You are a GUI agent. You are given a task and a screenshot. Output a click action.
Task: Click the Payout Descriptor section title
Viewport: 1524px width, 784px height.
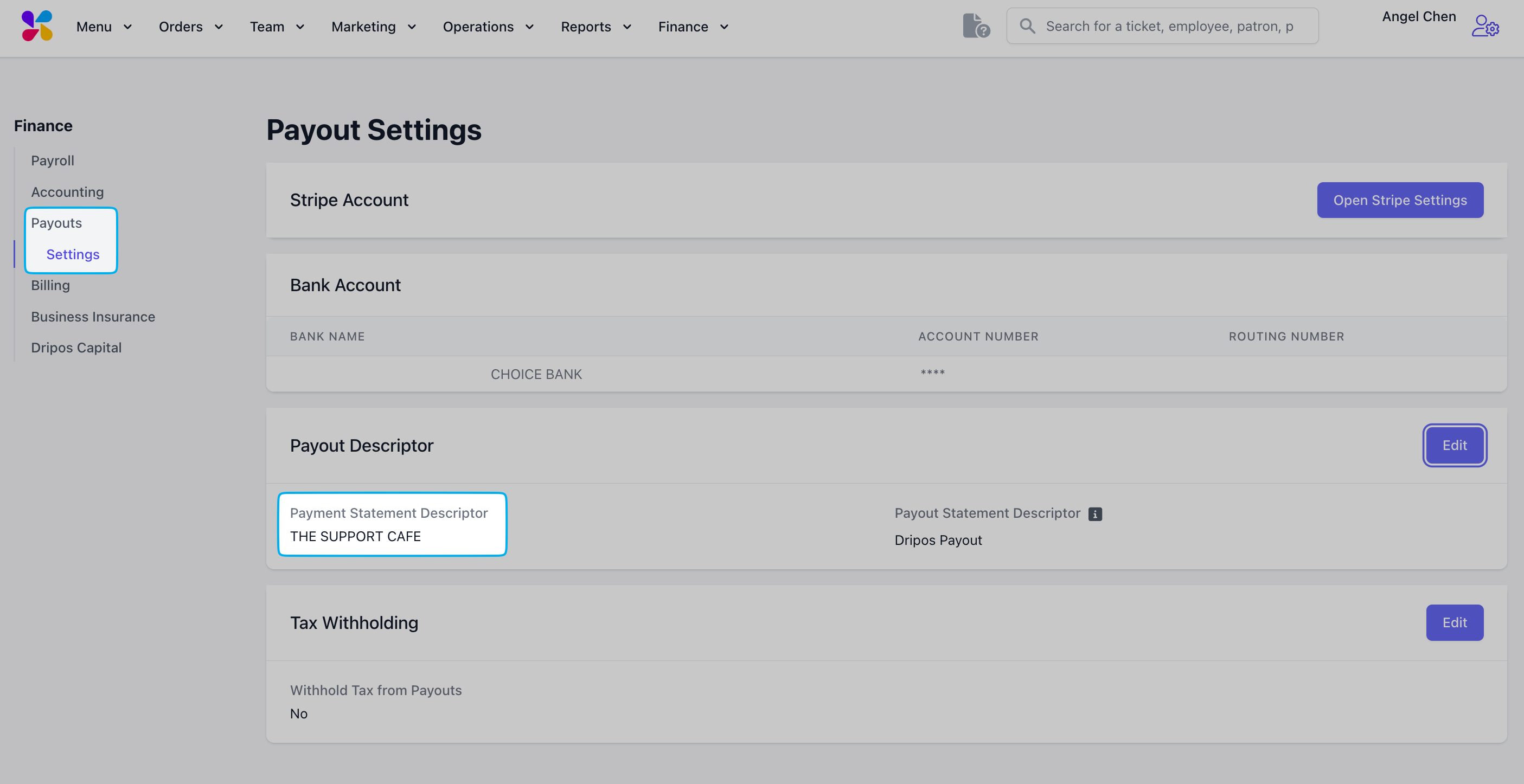pos(362,445)
